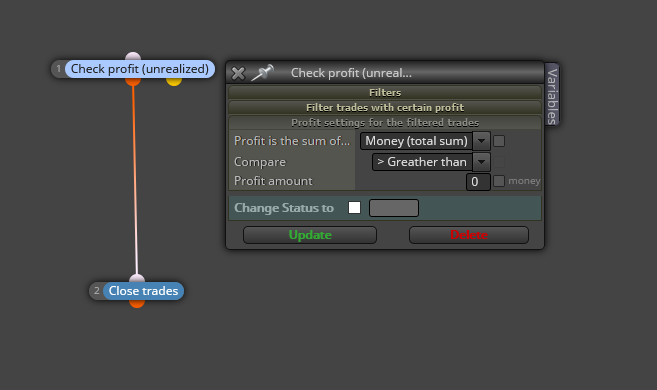Click Close trades block's orange output connector
This screenshot has height=390, width=657.
(137, 303)
